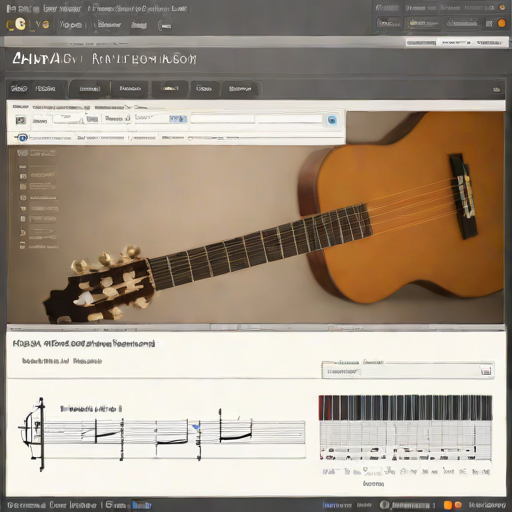This screenshot has height=512, width=512.
Task: Click the piano keyboard strip in the lower-right panel
Action: [405, 408]
